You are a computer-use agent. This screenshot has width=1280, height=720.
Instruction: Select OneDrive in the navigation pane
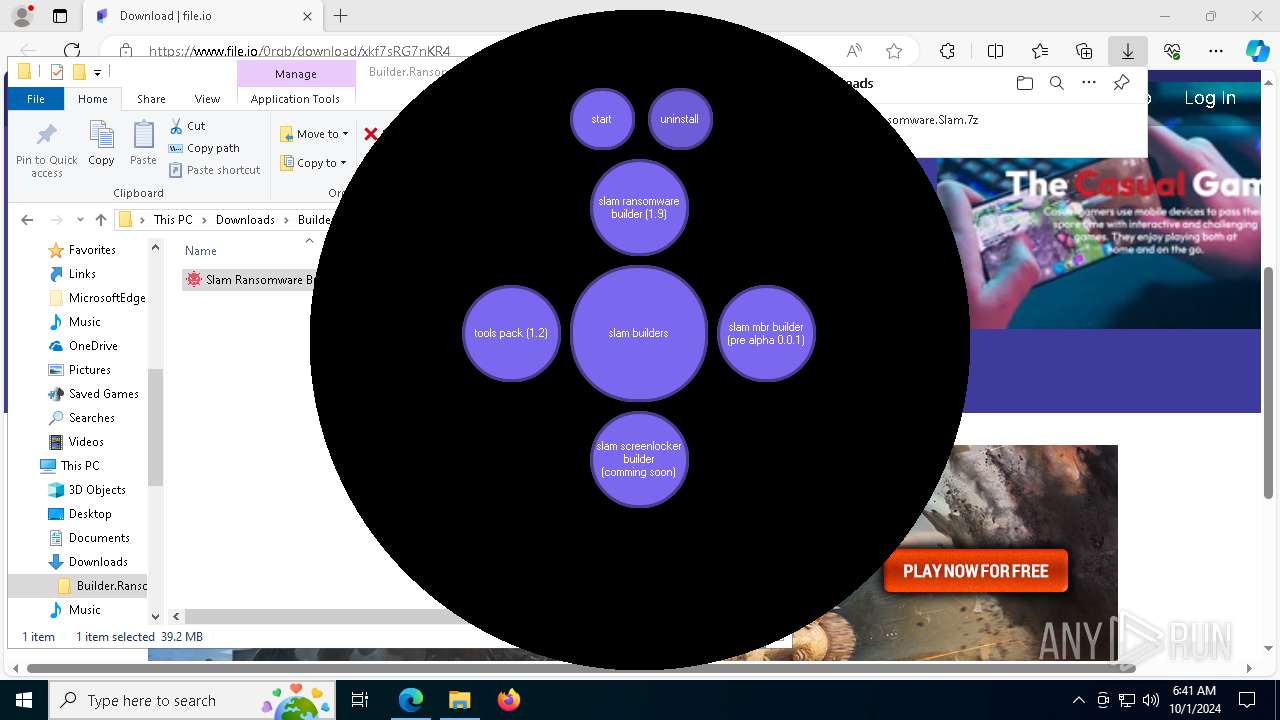[x=93, y=346]
